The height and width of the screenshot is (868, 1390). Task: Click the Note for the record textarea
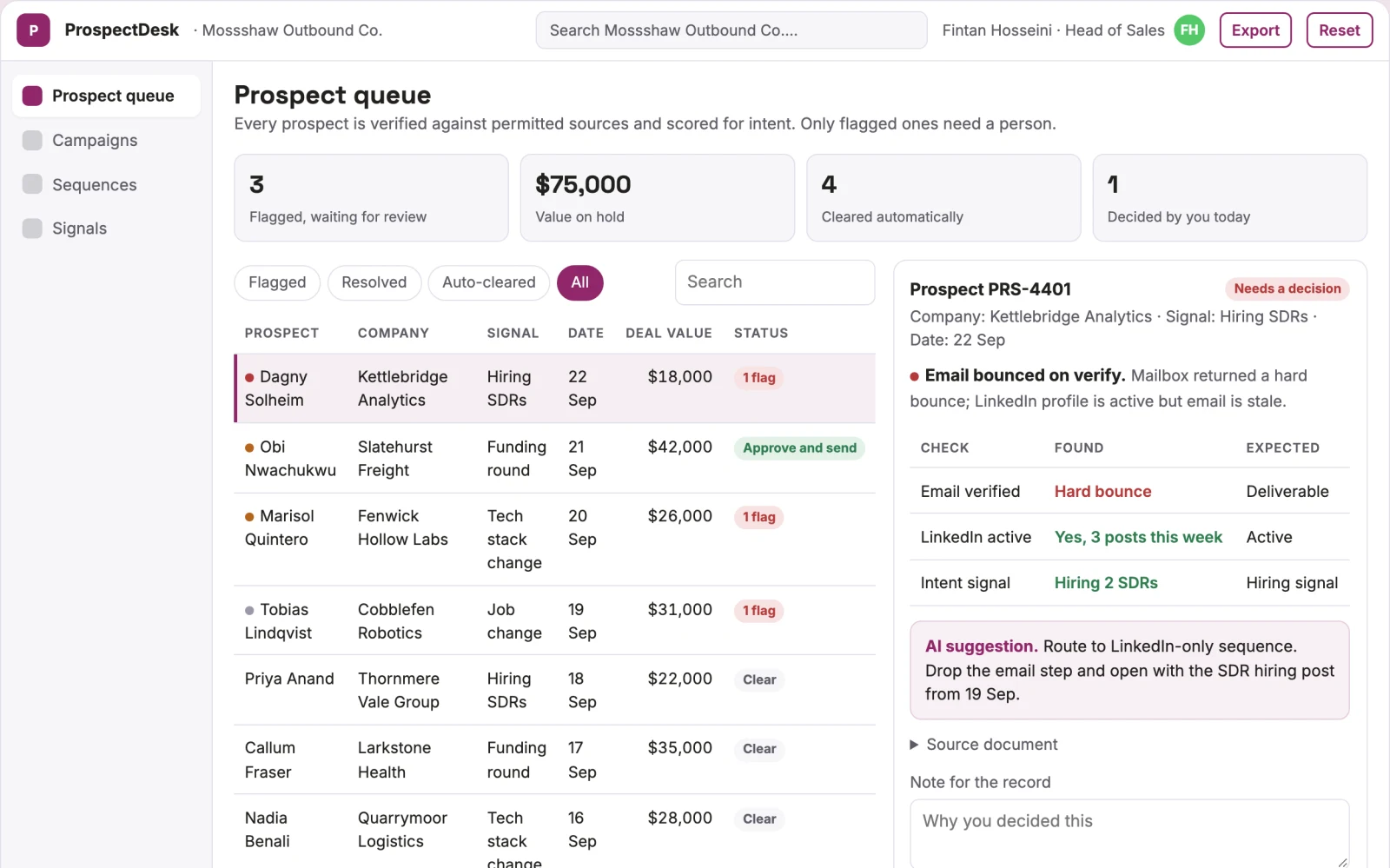coord(1129,833)
